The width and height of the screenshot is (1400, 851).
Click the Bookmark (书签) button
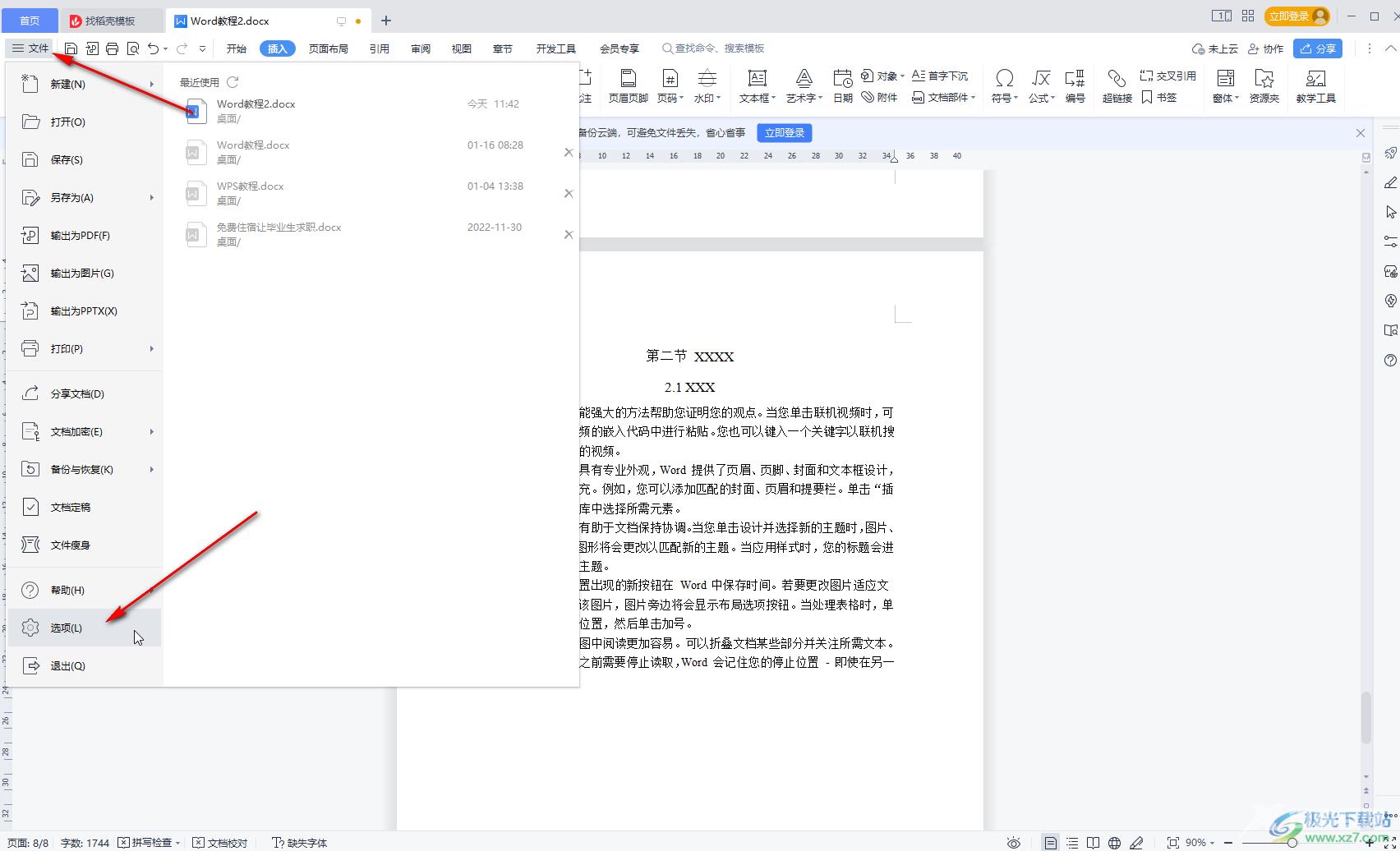pyautogui.click(x=1159, y=97)
